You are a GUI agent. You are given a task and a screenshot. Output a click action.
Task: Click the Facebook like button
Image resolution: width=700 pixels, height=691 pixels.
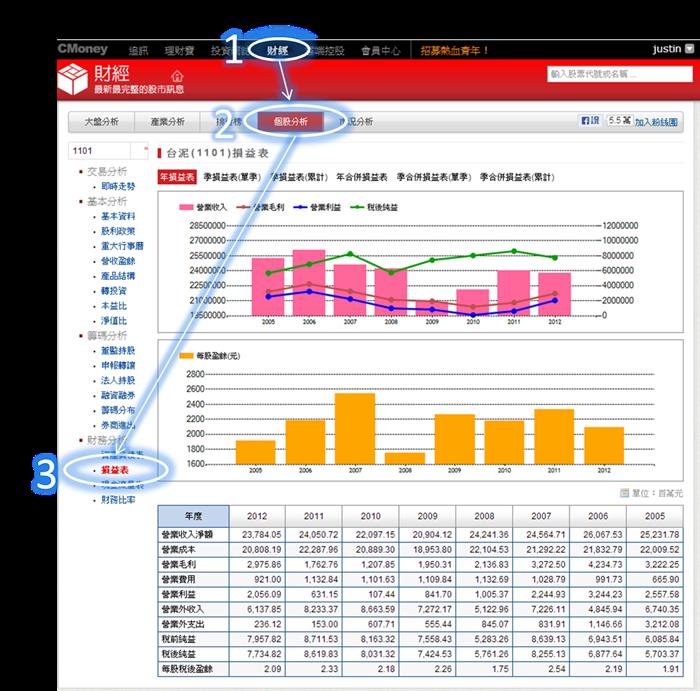pyautogui.click(x=590, y=121)
